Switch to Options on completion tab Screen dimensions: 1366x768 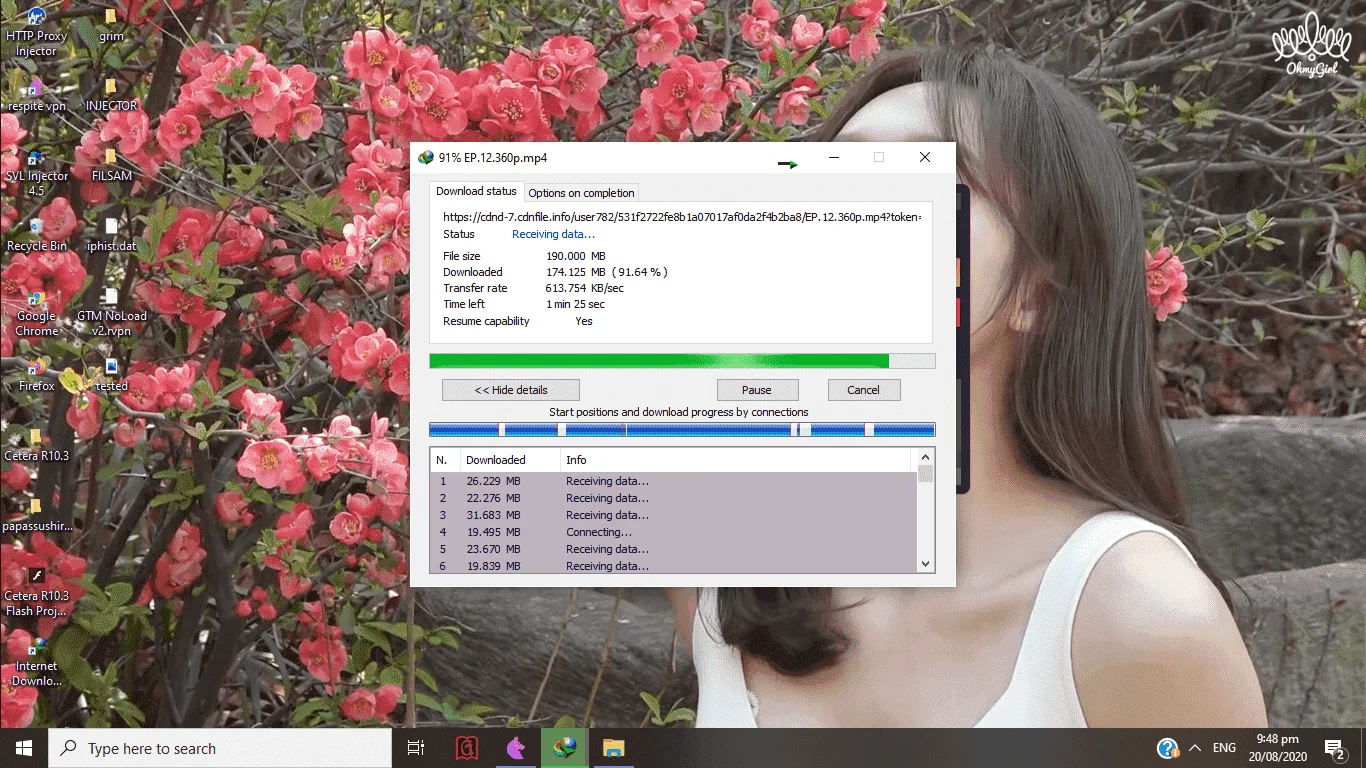(x=581, y=193)
